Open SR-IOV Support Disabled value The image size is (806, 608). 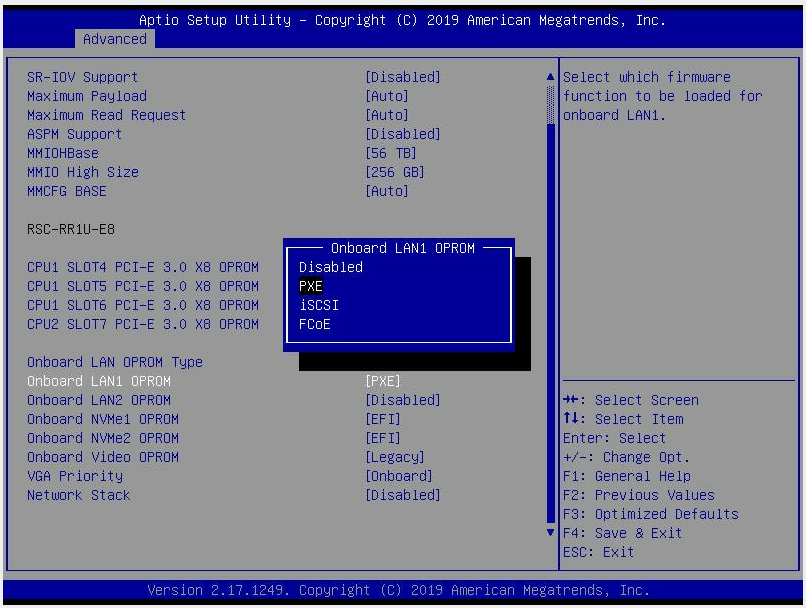coord(403,77)
